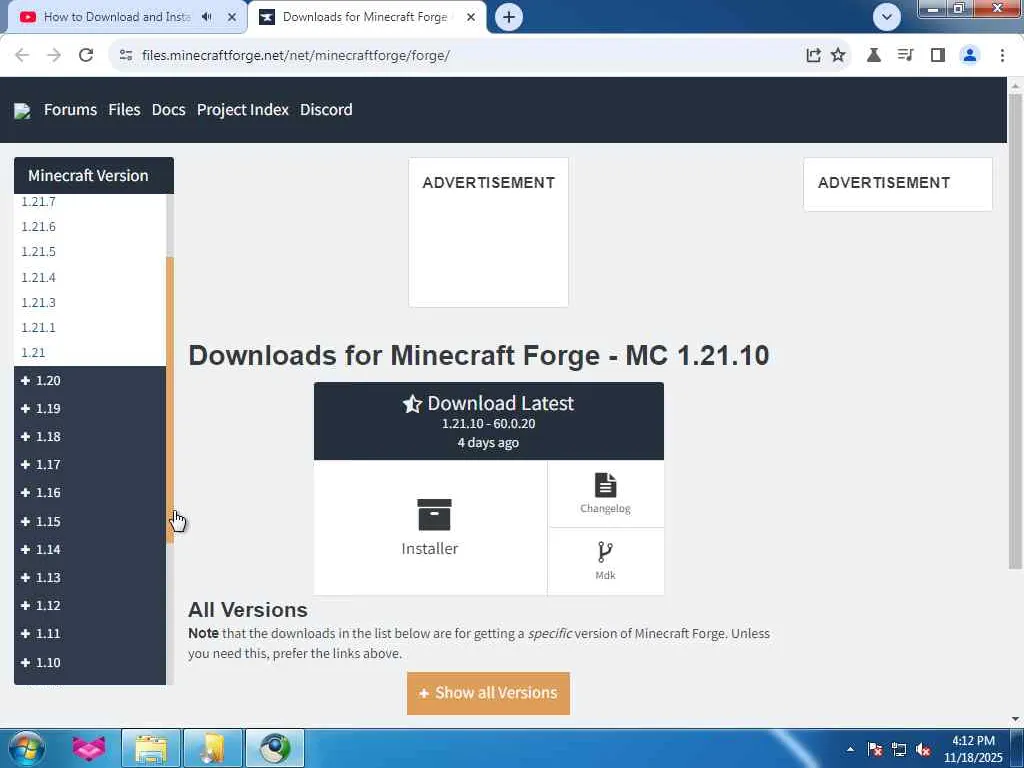Open the Windows Start menu
This screenshot has width=1024, height=768.
point(26,748)
